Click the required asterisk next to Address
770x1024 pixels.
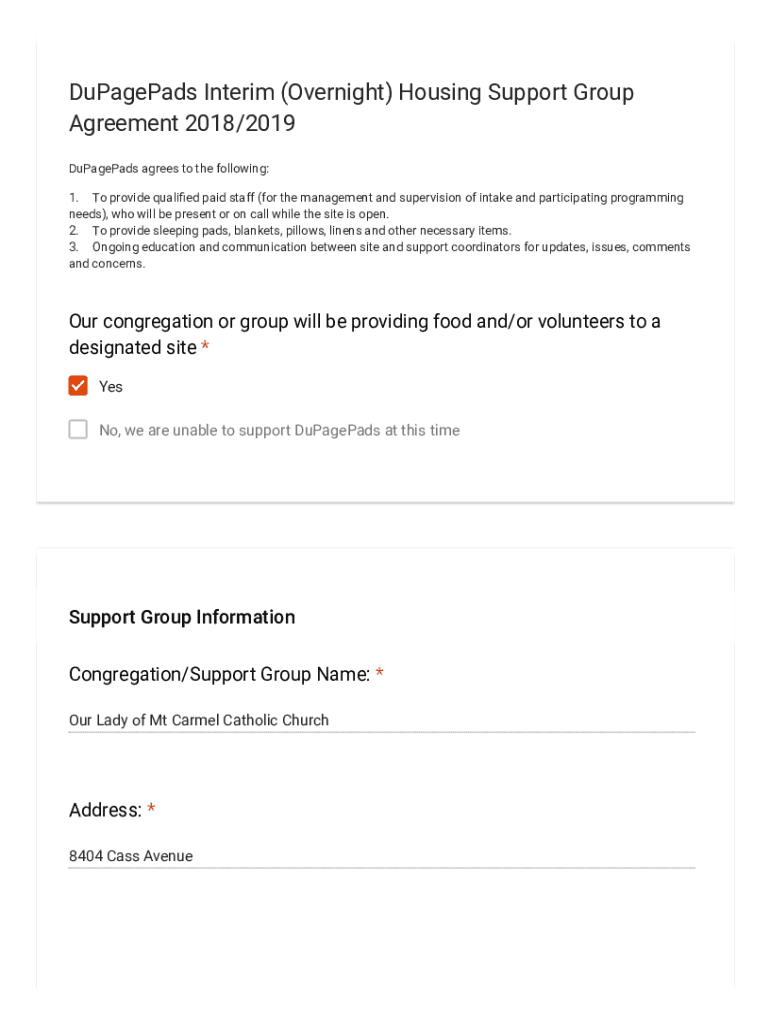pos(151,810)
